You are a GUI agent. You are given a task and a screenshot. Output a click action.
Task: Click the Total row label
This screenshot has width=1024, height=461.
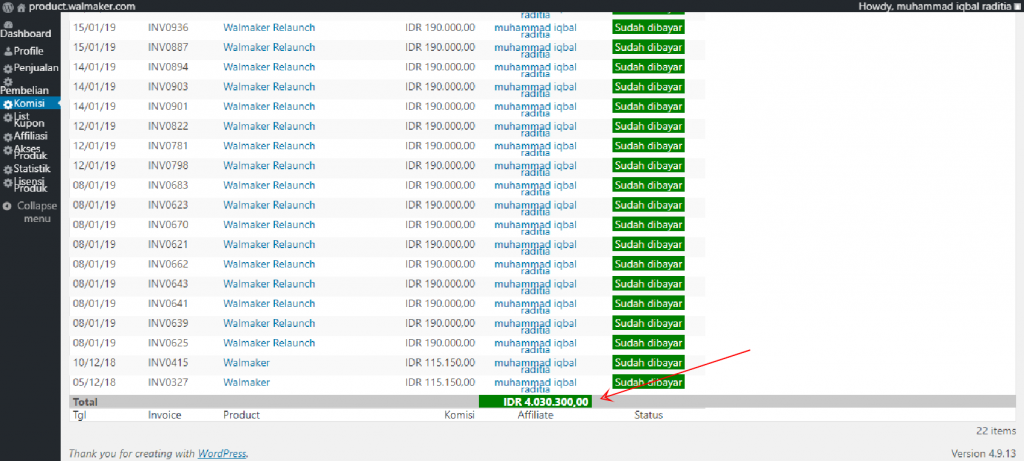[x=85, y=402]
